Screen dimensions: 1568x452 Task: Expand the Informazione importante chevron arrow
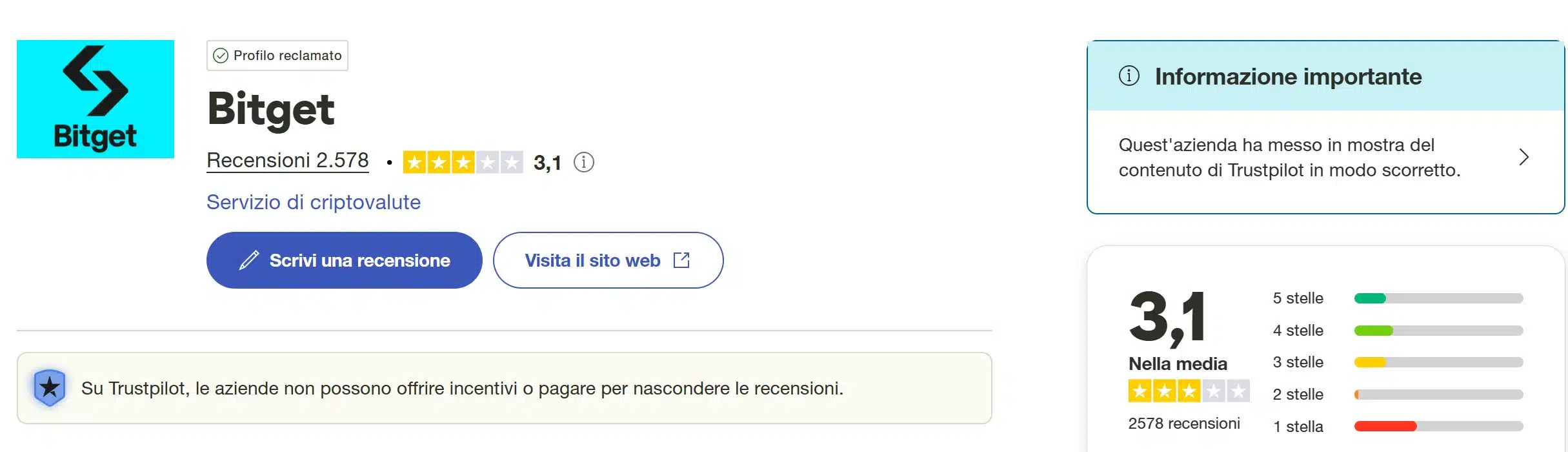click(x=1524, y=157)
